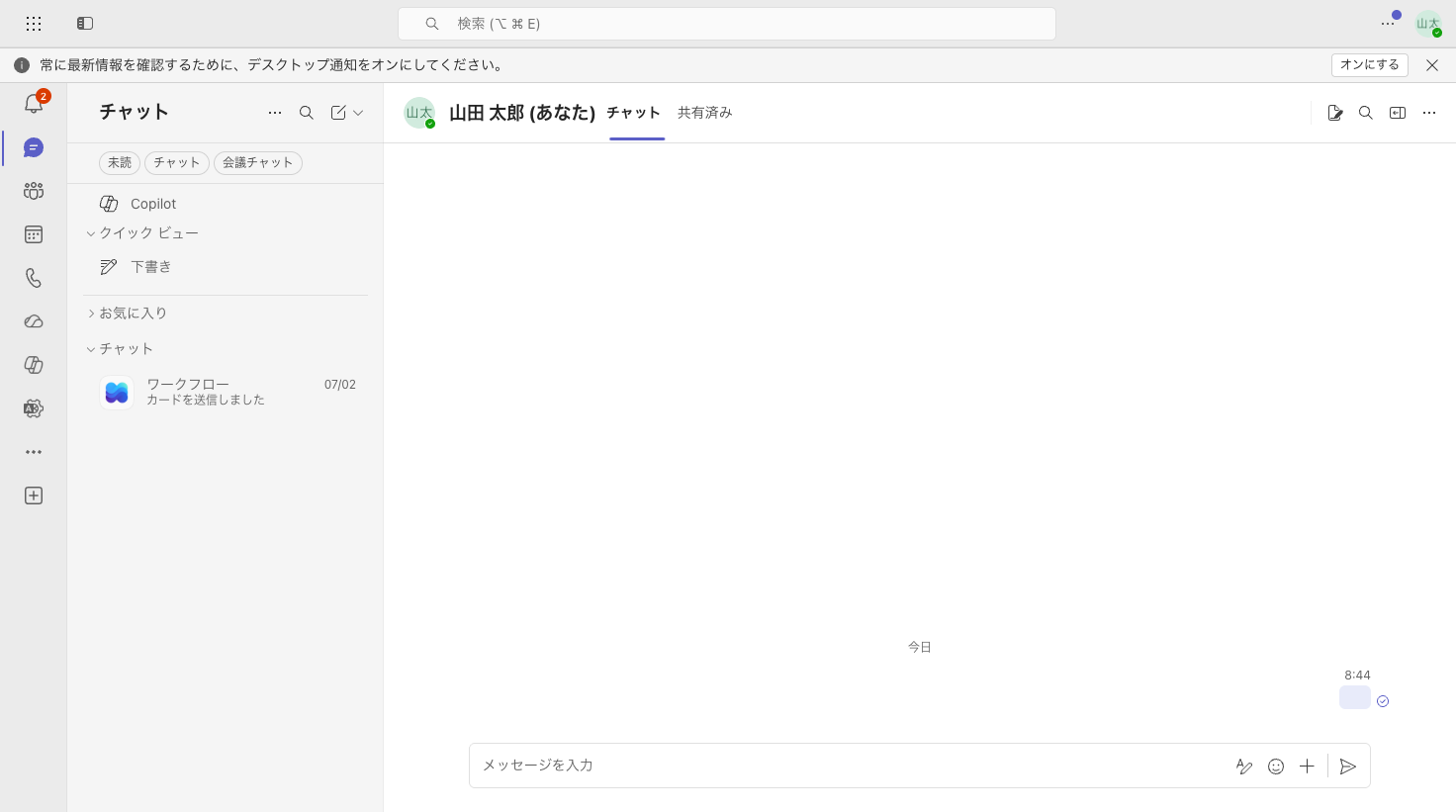The width and height of the screenshot is (1456, 812).
Task: Collapse the チャット list section
Action: (x=121, y=349)
